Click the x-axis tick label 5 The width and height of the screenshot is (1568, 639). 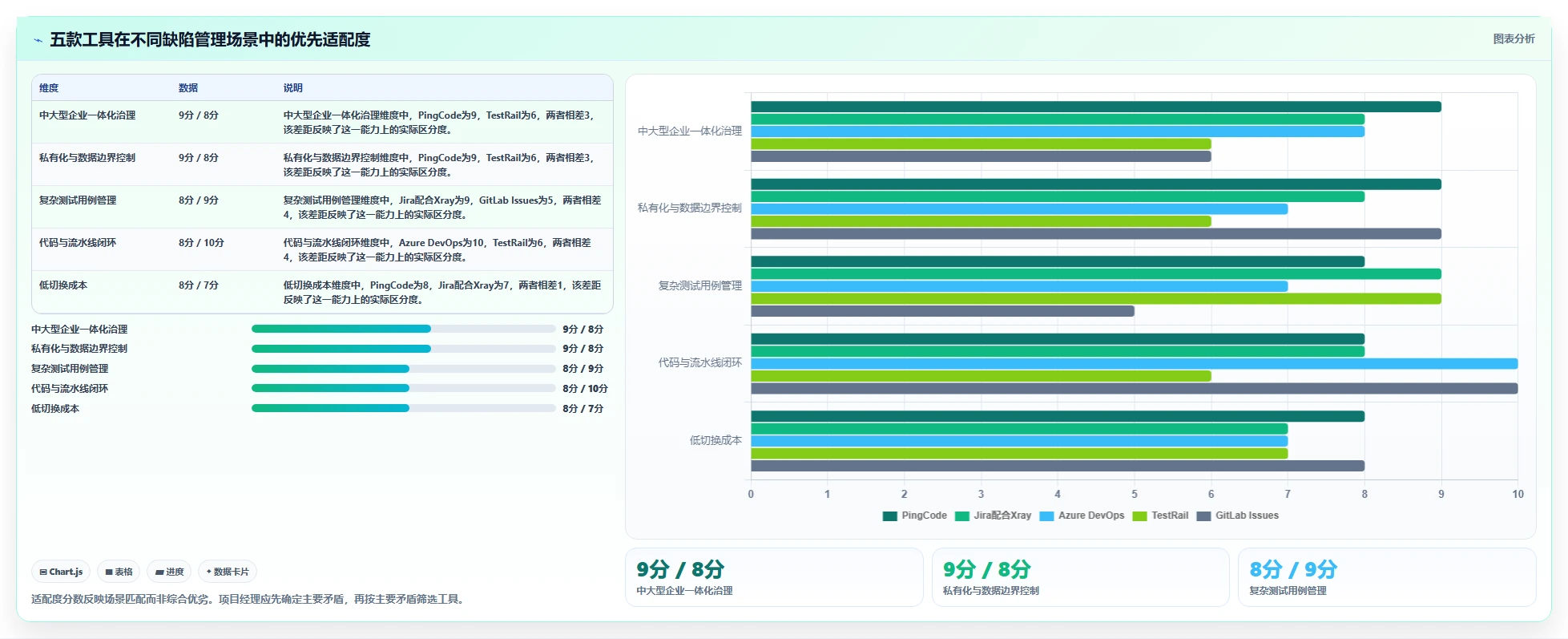pyautogui.click(x=1135, y=494)
